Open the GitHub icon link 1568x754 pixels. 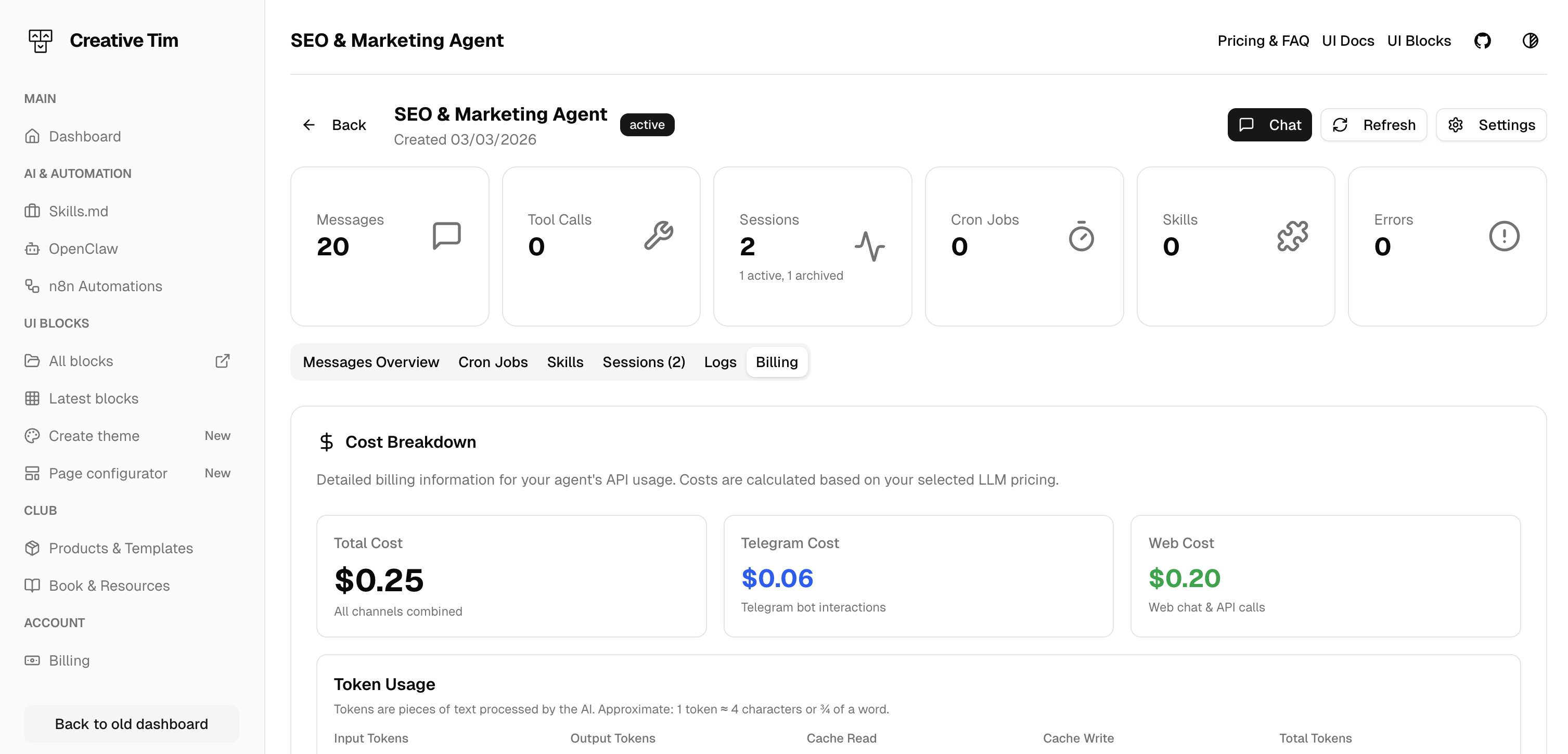click(x=1482, y=41)
